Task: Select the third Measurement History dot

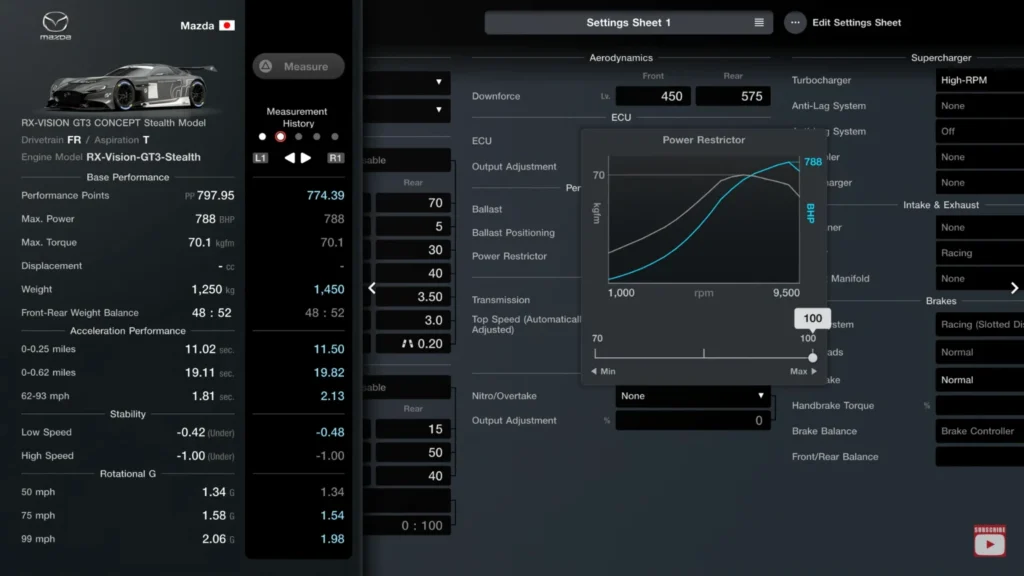Action: tap(298, 137)
